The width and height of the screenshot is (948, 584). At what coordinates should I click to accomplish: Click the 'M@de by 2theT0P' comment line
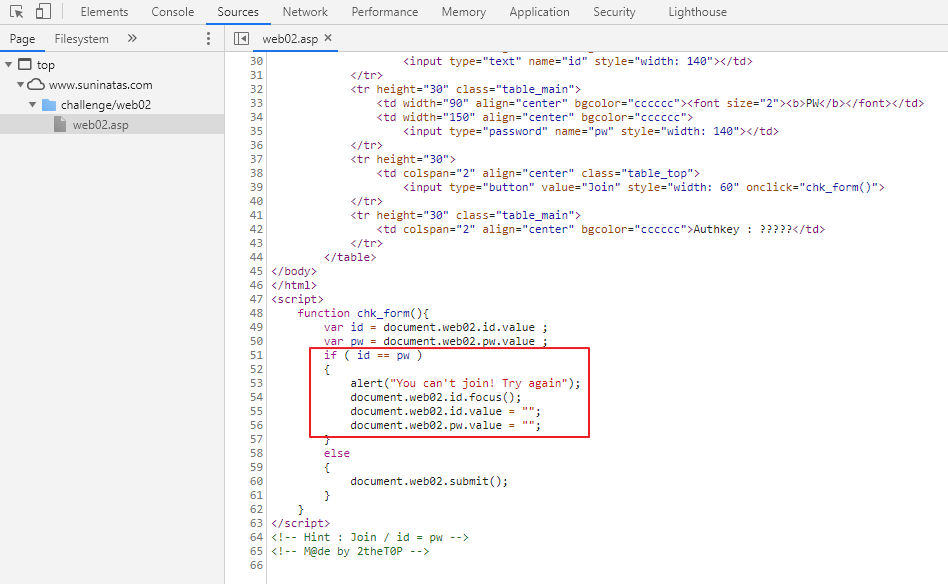pyautogui.click(x=350, y=551)
